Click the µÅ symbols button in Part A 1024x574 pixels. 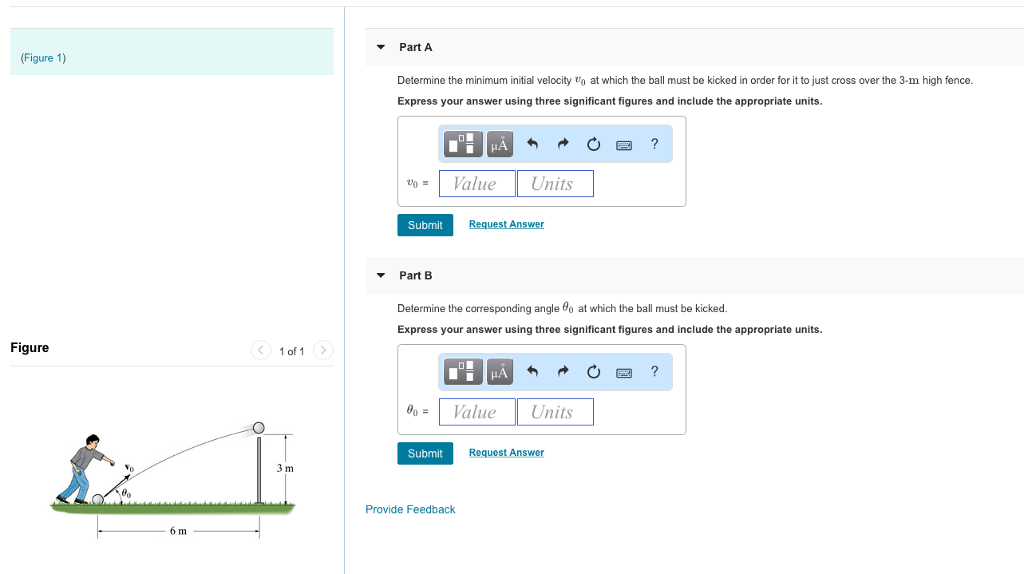point(499,144)
